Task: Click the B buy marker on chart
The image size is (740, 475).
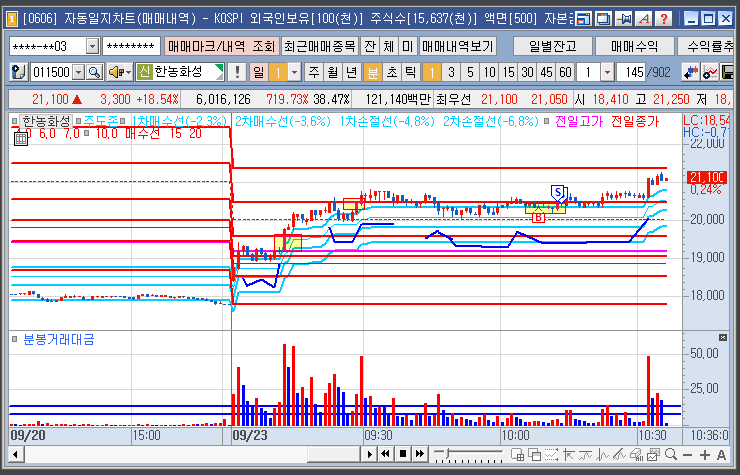Action: click(538, 218)
